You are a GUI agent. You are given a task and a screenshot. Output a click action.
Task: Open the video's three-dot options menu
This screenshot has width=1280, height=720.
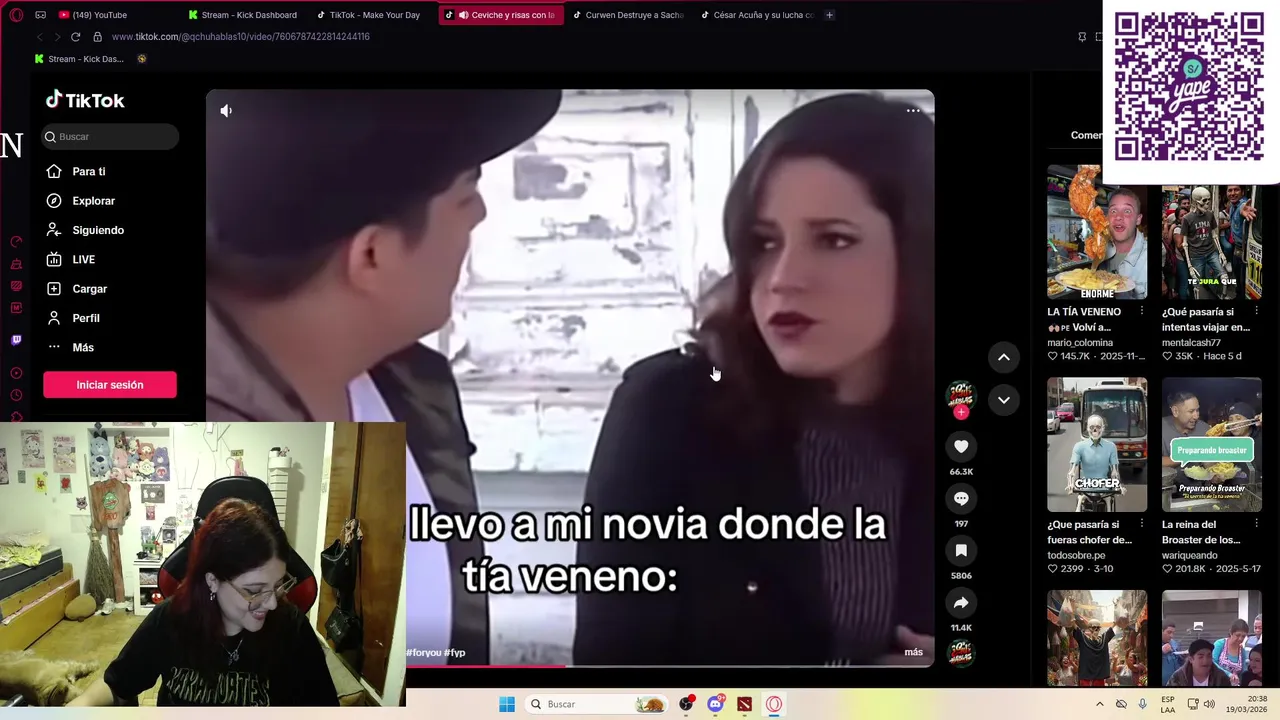click(x=913, y=111)
